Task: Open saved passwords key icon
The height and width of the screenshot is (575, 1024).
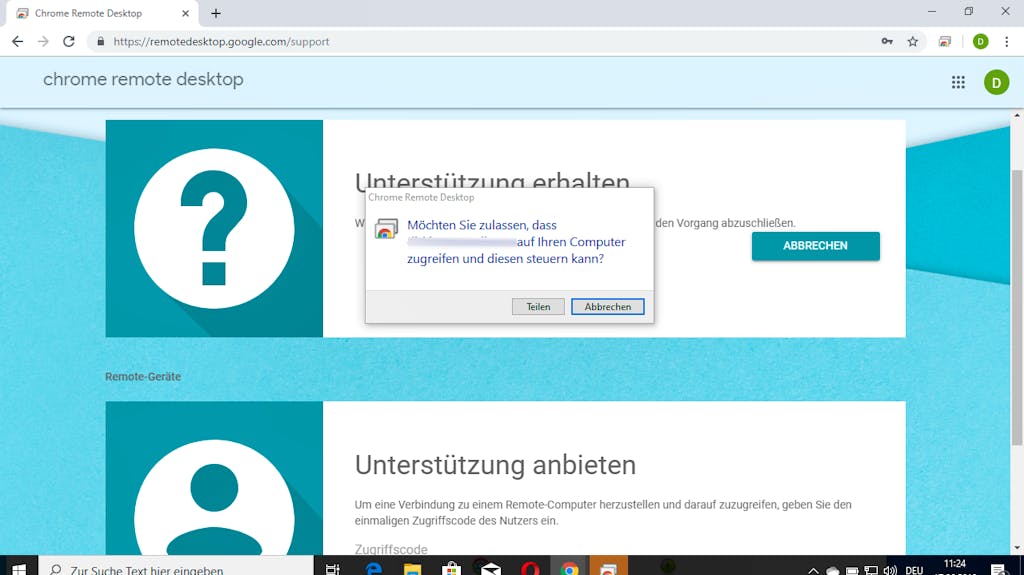Action: coord(887,41)
